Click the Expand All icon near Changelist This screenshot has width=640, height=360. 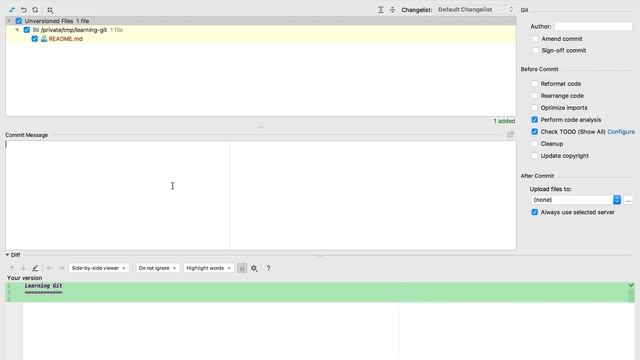(380, 10)
